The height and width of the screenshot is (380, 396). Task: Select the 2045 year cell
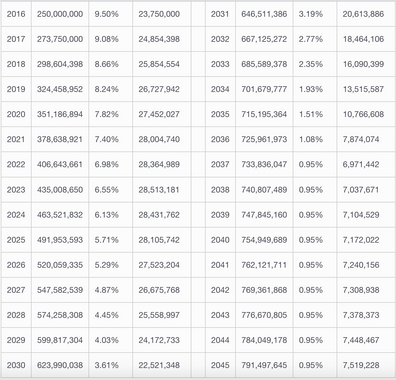(x=220, y=365)
